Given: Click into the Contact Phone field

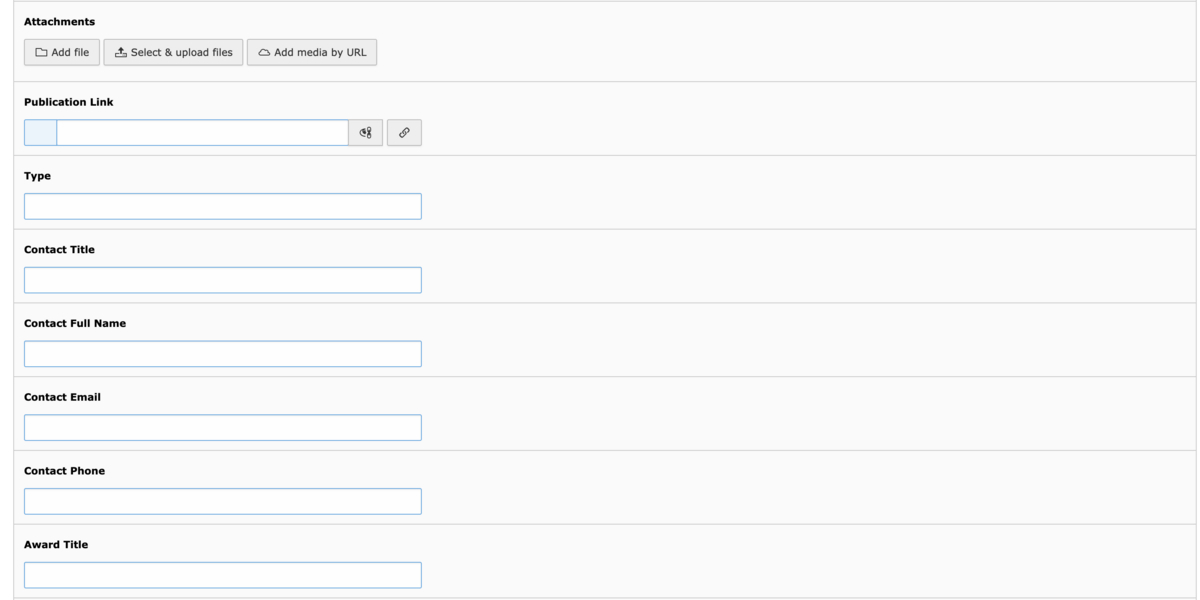Looking at the screenshot, I should coord(223,501).
